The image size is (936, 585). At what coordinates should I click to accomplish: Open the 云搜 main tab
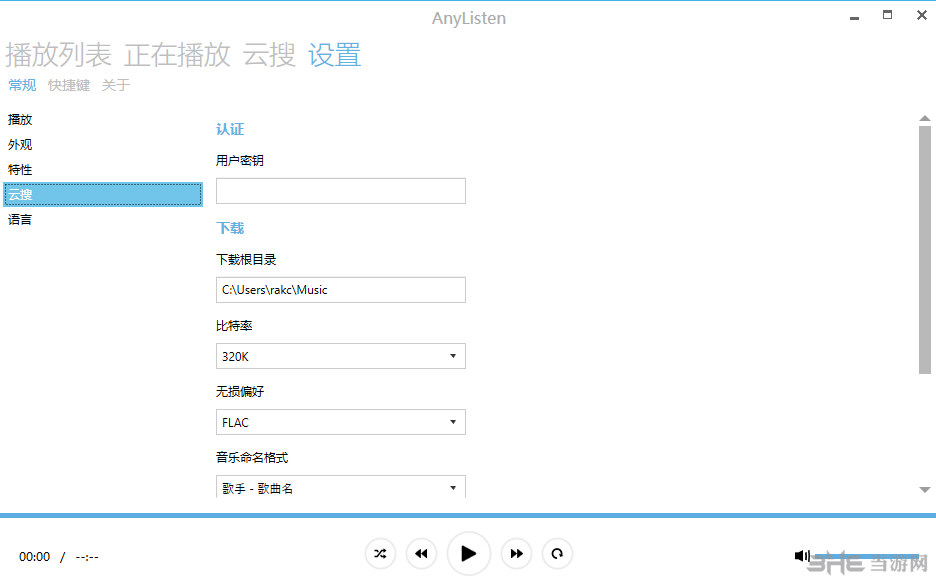pyautogui.click(x=269, y=55)
